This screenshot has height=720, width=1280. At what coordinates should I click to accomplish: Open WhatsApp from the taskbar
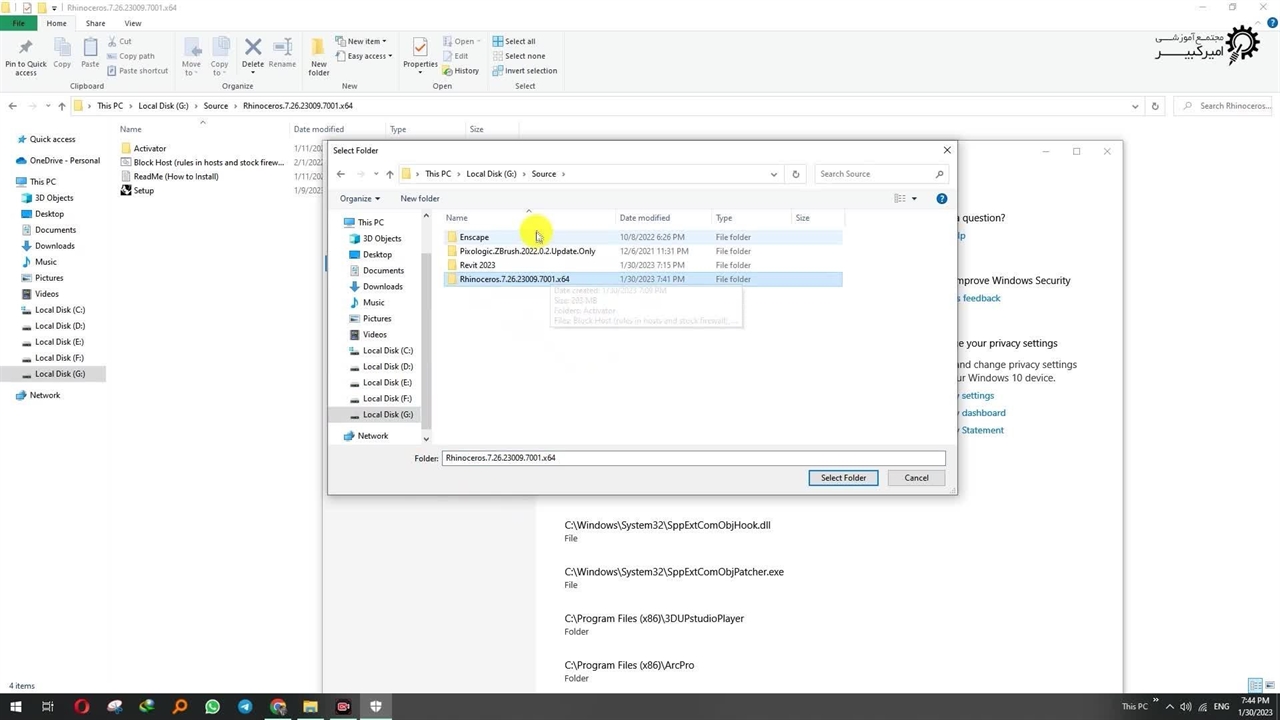212,707
